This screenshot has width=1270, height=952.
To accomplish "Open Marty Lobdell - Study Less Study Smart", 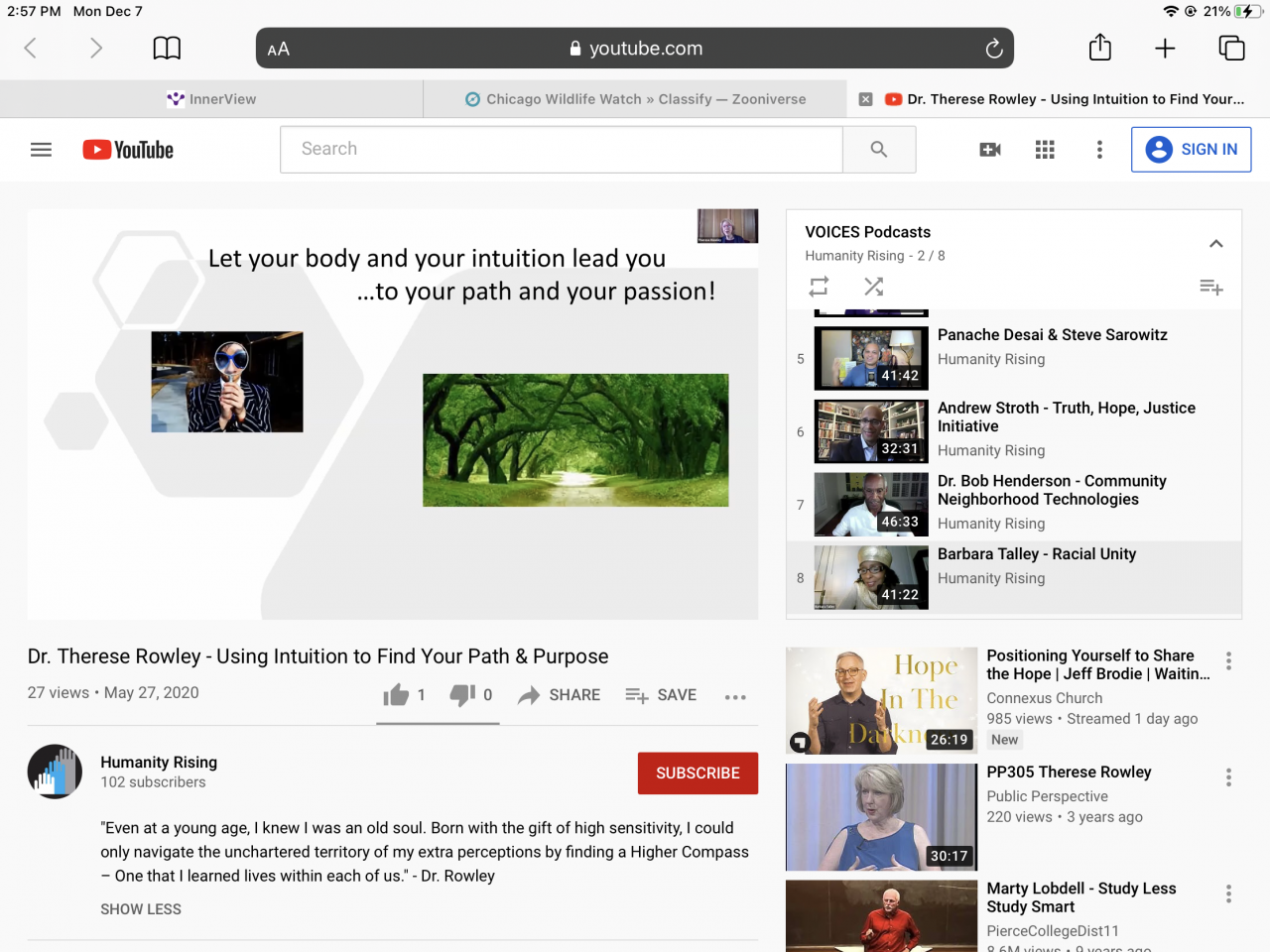I will coord(1081,897).
